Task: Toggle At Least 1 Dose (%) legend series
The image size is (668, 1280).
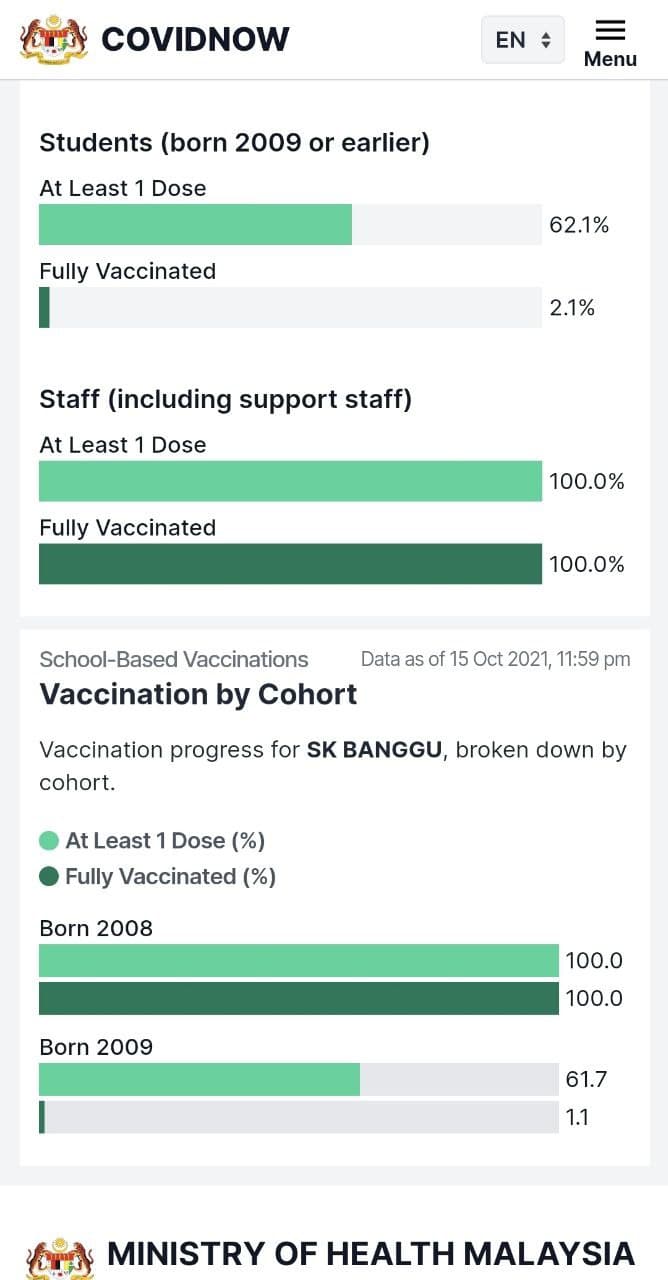Action: 165,841
